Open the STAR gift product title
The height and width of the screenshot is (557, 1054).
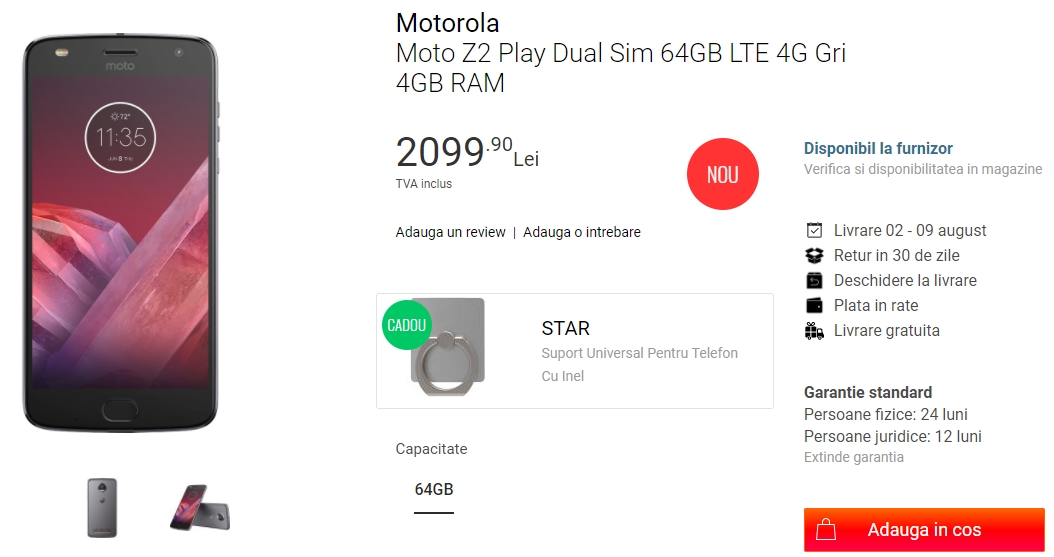(565, 328)
